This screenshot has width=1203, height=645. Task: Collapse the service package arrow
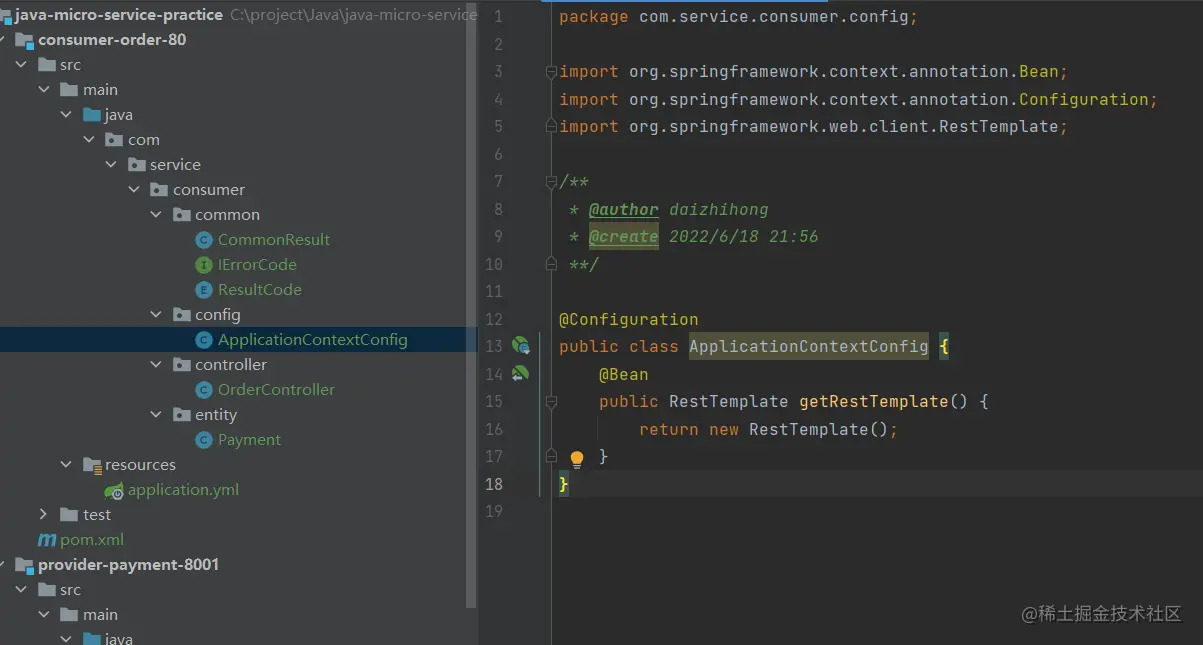(x=111, y=165)
